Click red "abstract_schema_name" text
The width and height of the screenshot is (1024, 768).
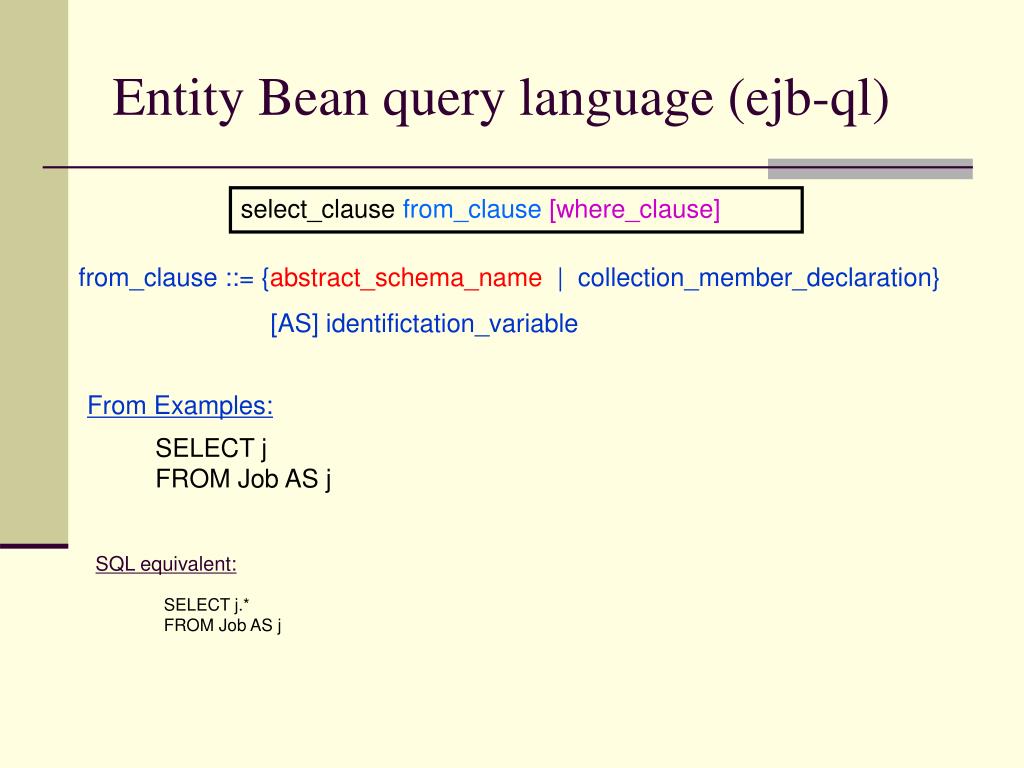(406, 278)
